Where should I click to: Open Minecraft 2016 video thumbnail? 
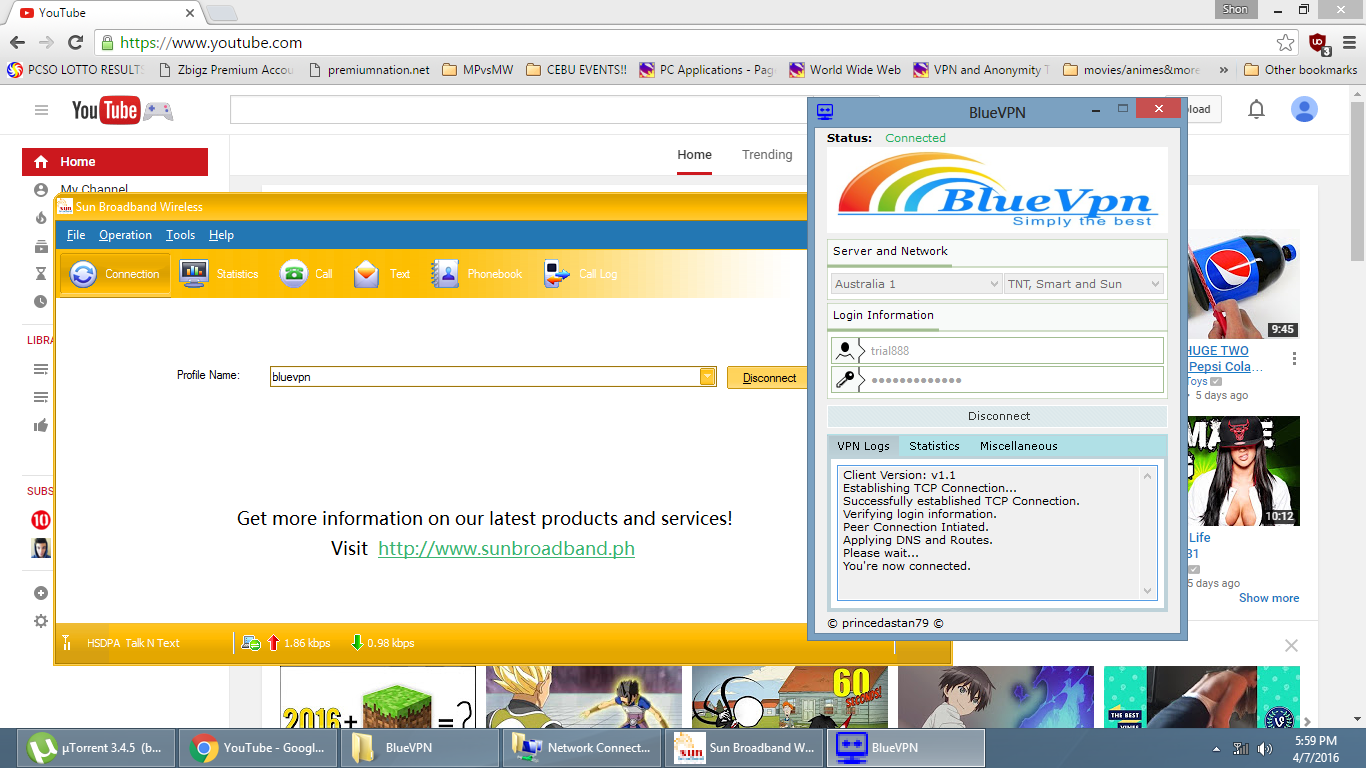coord(377,697)
